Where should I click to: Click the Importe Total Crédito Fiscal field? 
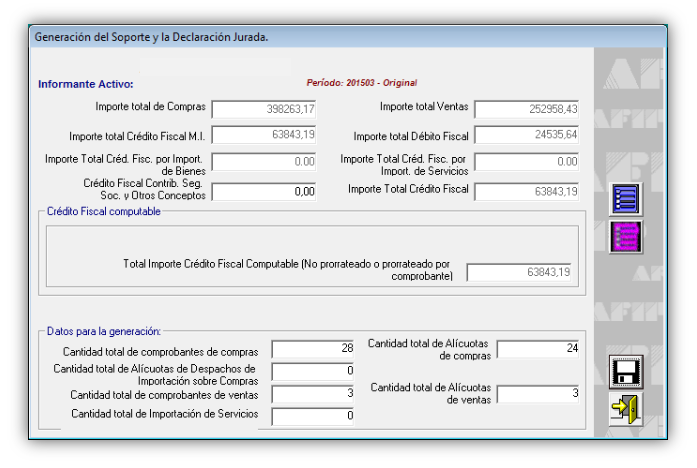coord(527,191)
